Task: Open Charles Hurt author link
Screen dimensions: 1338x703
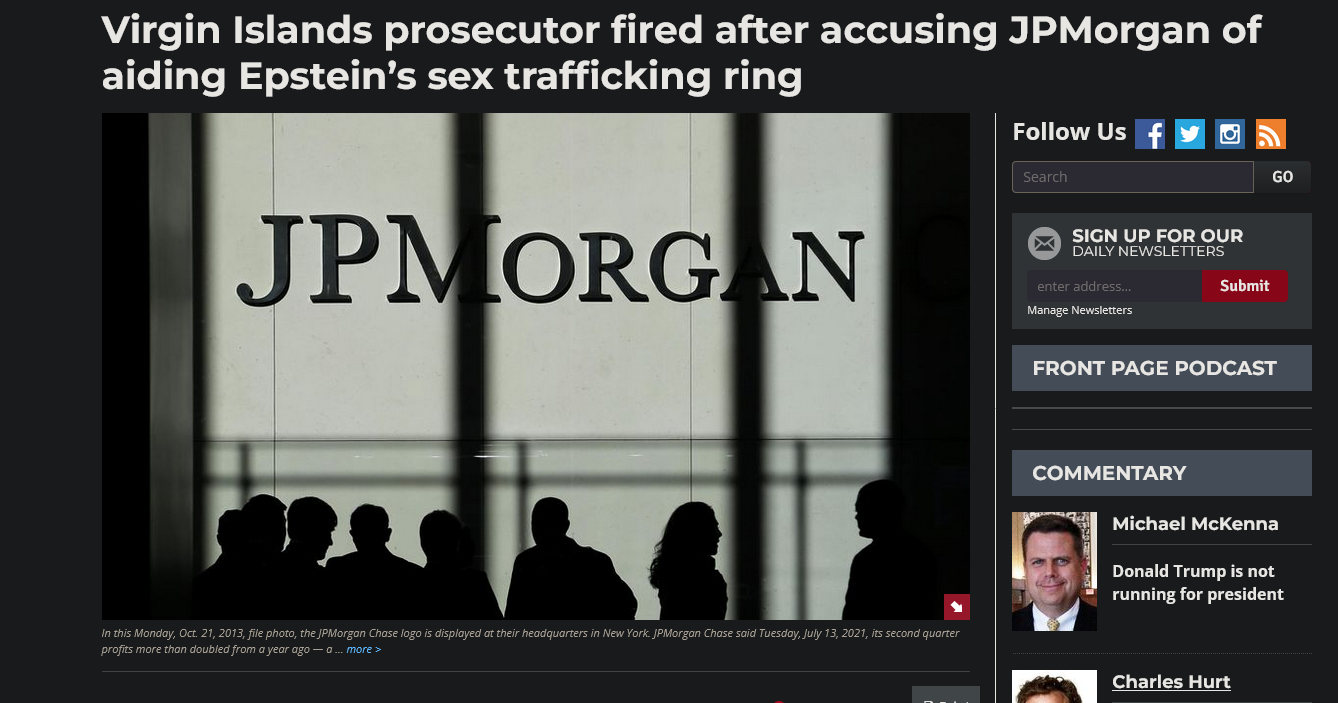Action: click(x=1171, y=682)
